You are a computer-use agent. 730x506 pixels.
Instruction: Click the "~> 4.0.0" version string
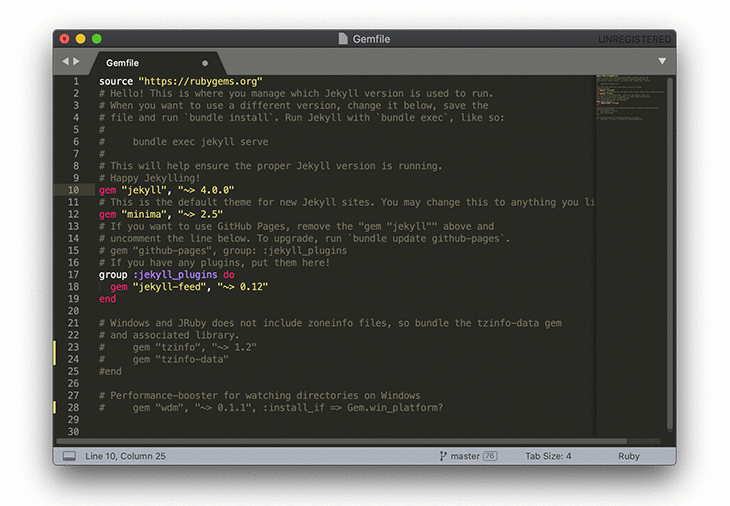[206, 190]
